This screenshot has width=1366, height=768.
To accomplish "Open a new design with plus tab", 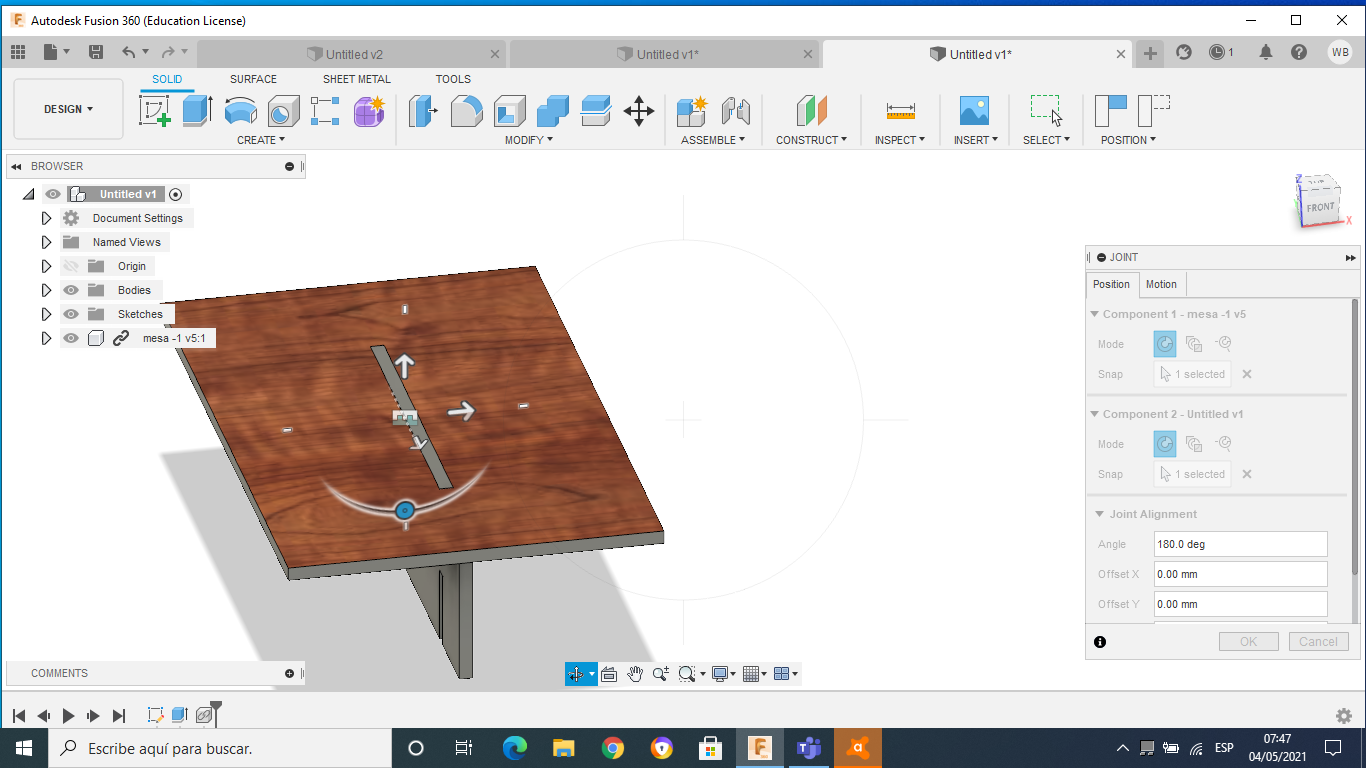I will click(1150, 54).
